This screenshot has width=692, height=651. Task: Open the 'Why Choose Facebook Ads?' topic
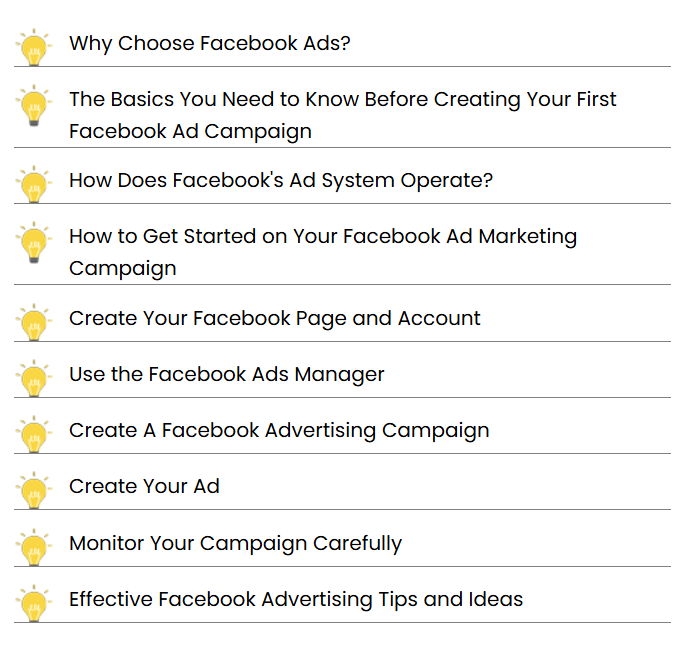tap(210, 44)
